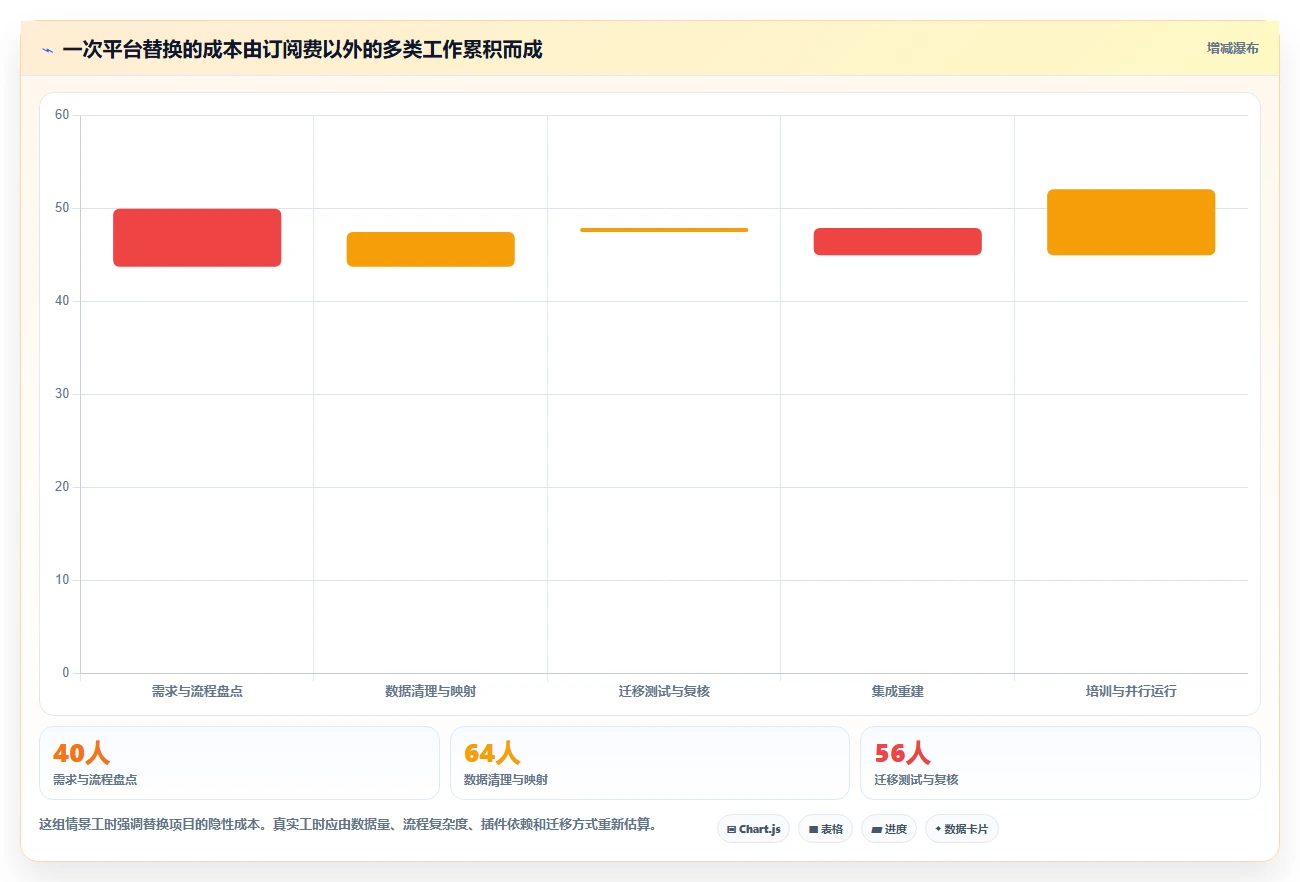The image size is (1300, 882).
Task: Select the 进度 tag pill
Action: tap(888, 829)
